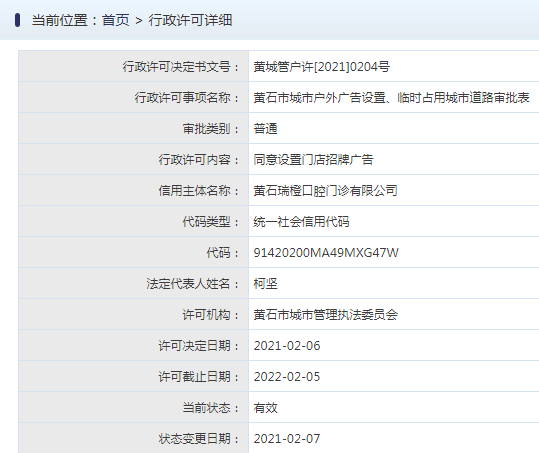This screenshot has height=453, width=539.
Task: Click the dark blue marker beside 当前位置
Action: (x=17, y=20)
